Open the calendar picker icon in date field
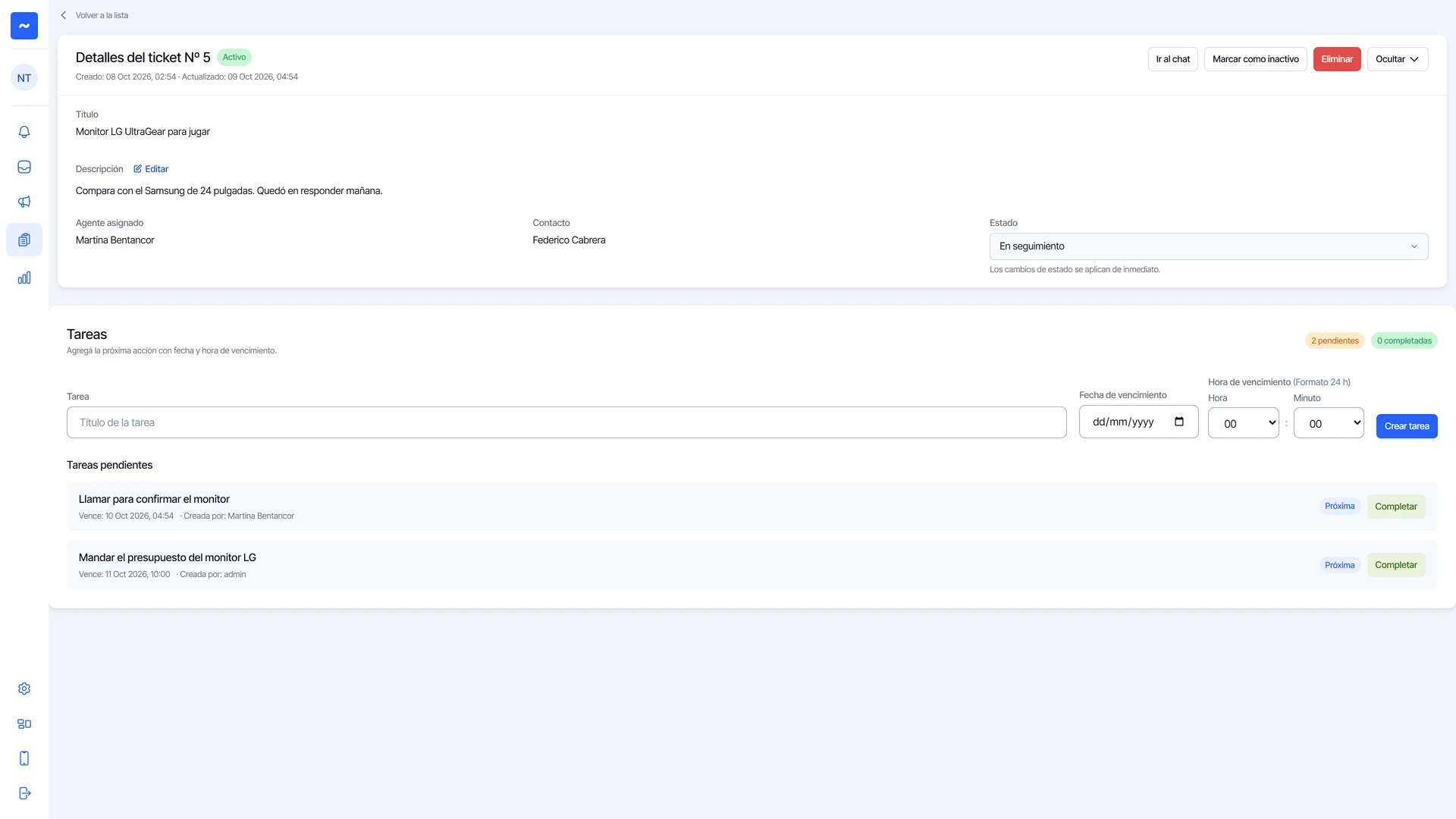Screen dimensions: 1456x819 coord(1179,422)
